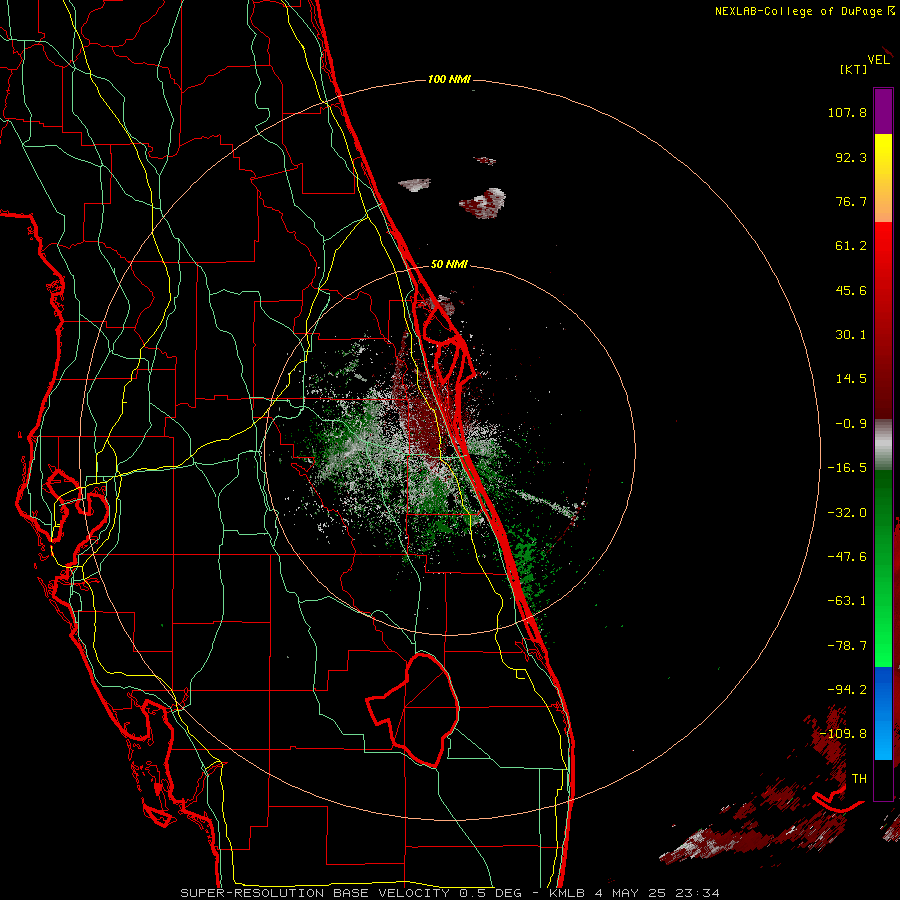This screenshot has height=900, width=900.
Task: Click the [KT] units label
Action: (853, 69)
